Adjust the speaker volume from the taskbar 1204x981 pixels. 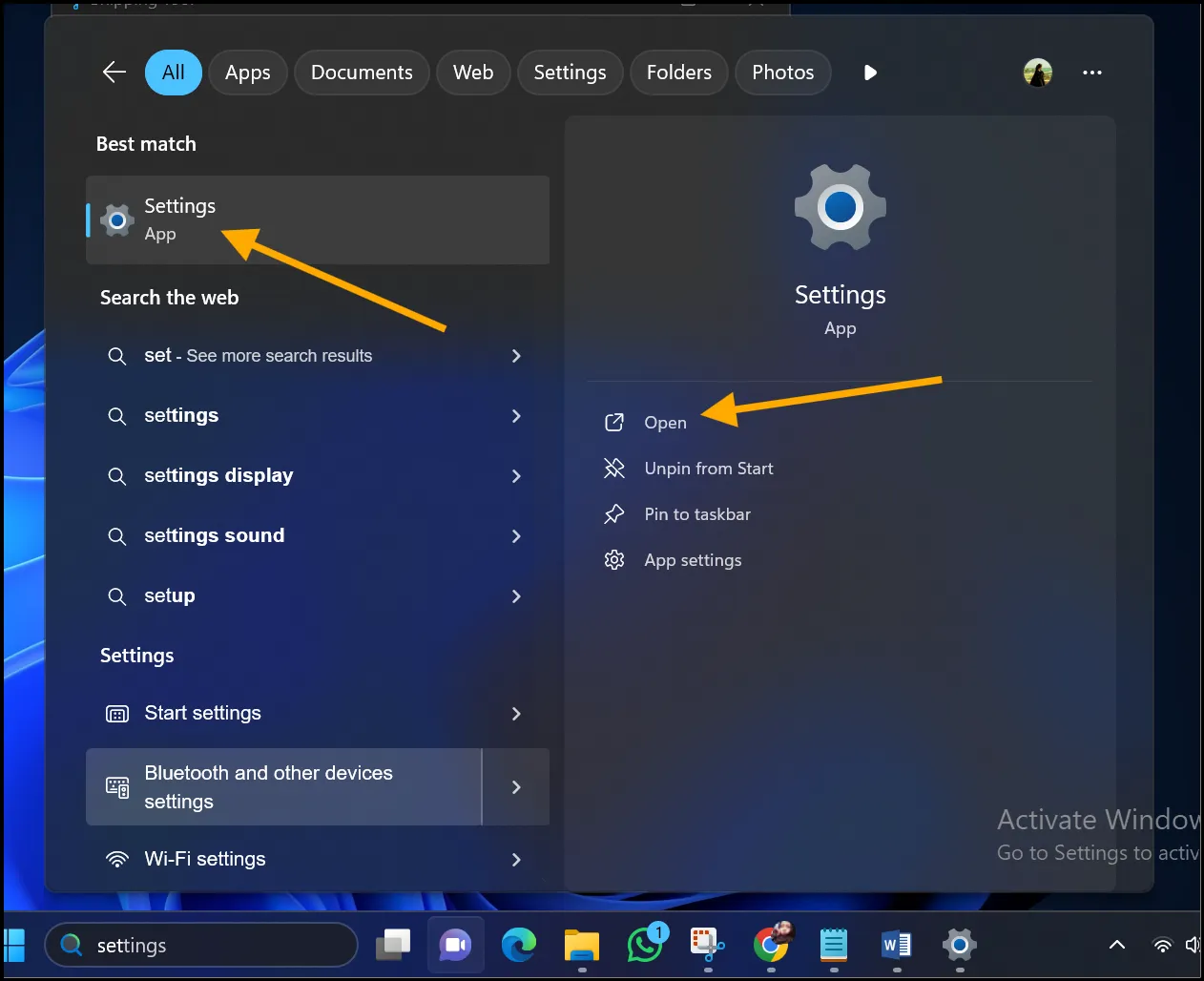(1195, 945)
